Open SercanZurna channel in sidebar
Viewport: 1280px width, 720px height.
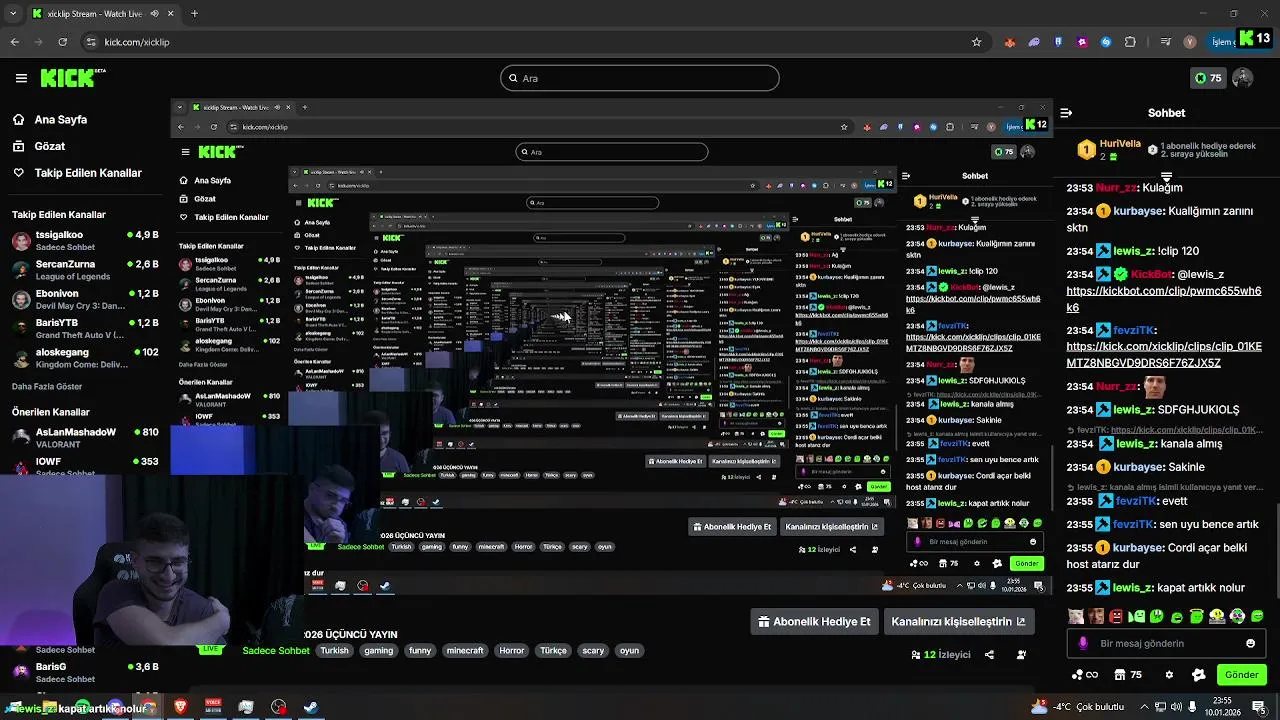coord(85,270)
